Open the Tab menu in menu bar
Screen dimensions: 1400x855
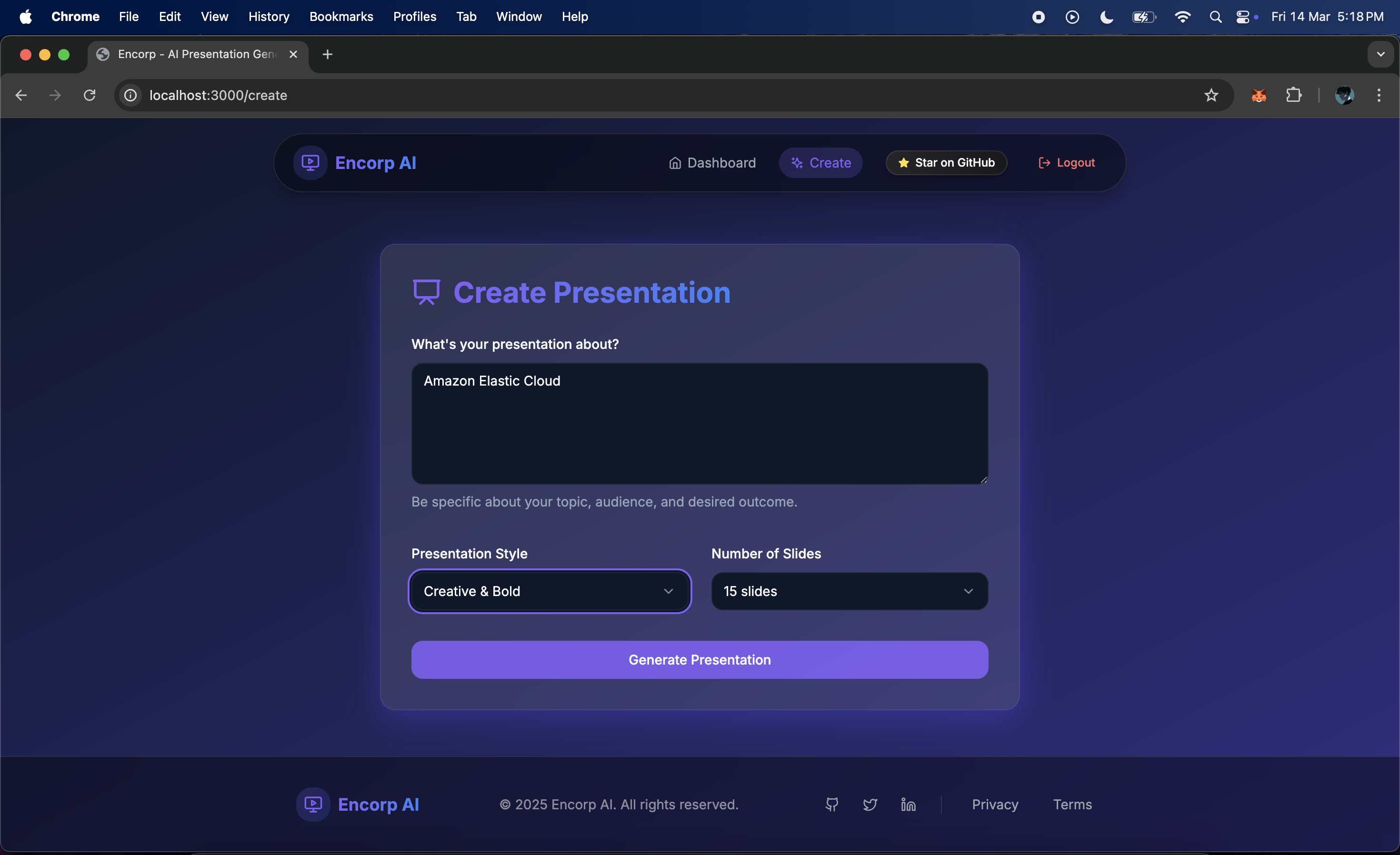click(466, 17)
